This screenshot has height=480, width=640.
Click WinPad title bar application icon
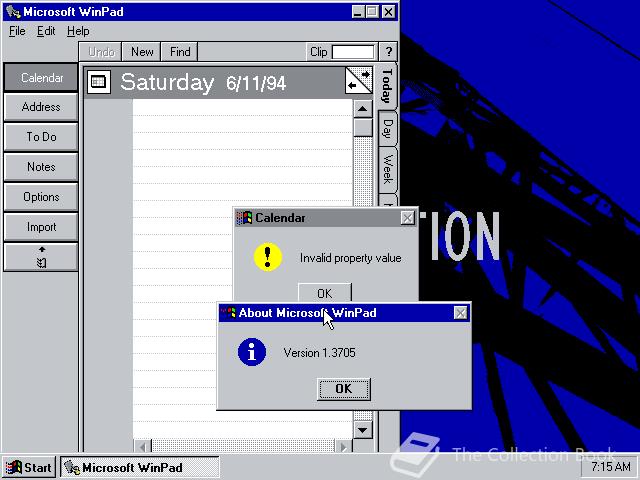tap(13, 12)
